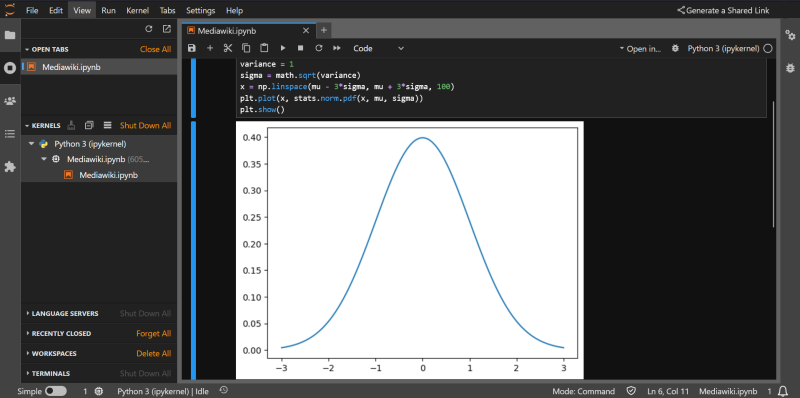Open property inspector gears icon
The image size is (800, 398).
pos(790,35)
